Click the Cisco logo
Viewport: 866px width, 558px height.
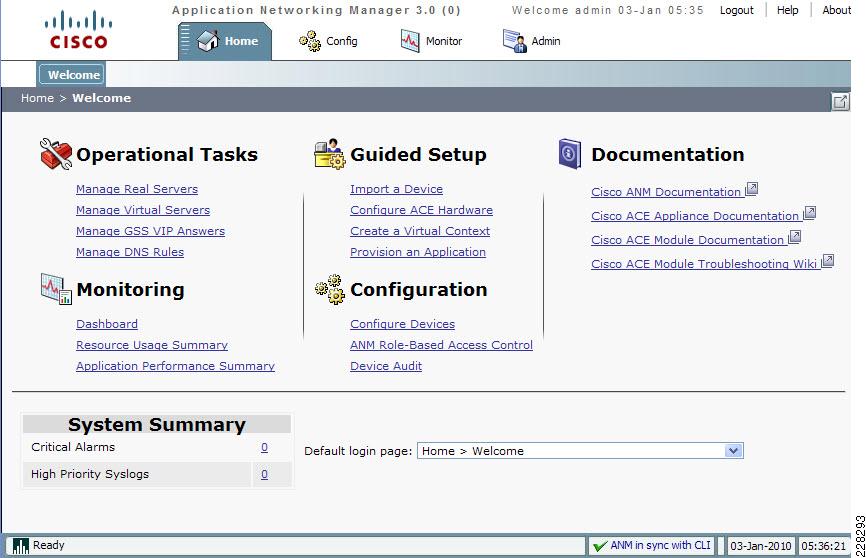78,30
